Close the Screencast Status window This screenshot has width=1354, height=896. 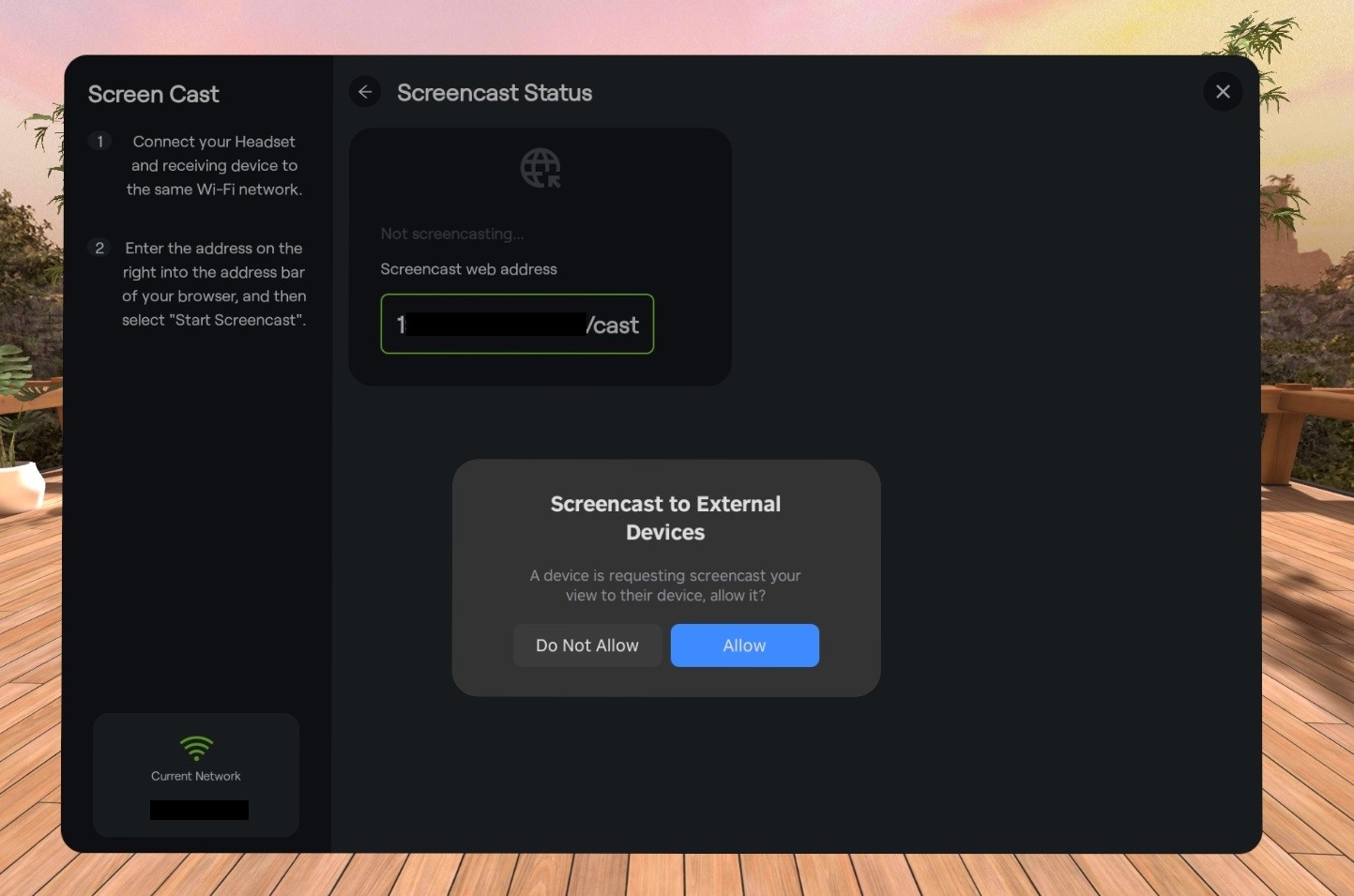(1222, 91)
